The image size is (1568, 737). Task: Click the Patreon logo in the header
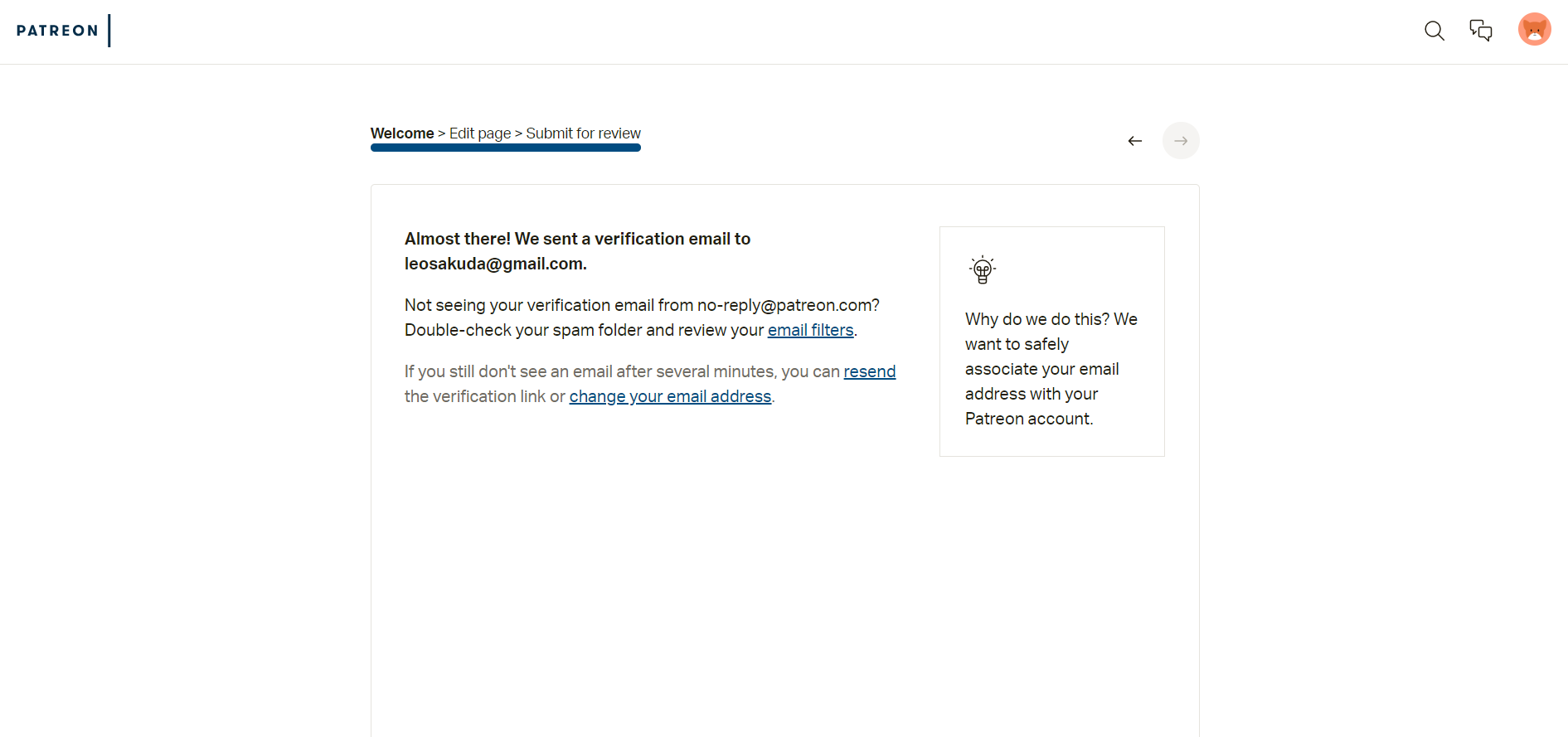point(57,31)
